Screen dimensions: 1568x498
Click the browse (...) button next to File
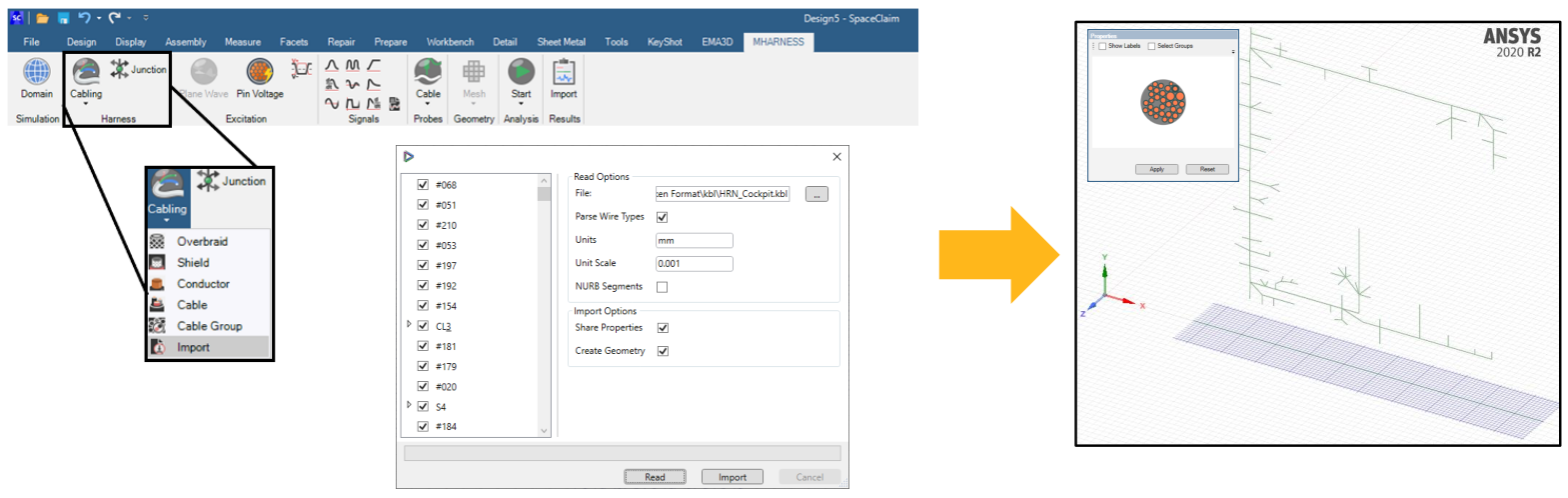[x=816, y=195]
